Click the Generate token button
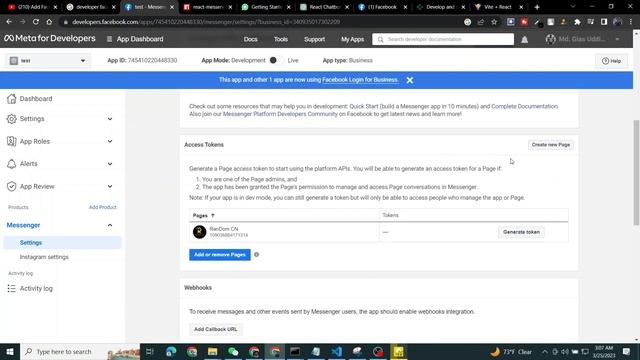640x360 pixels. (521, 232)
